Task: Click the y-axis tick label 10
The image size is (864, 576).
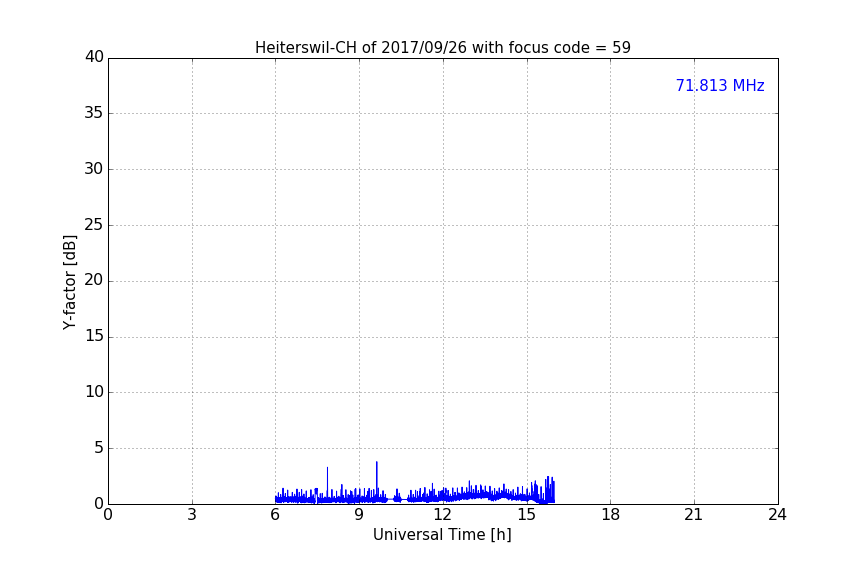Action: [x=94, y=392]
